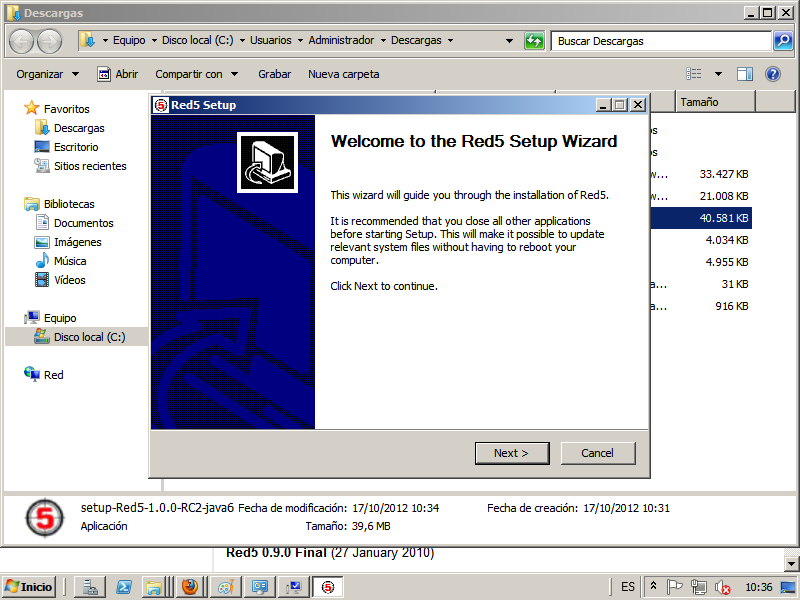Switch to Firefox in the taskbar

pos(190,587)
